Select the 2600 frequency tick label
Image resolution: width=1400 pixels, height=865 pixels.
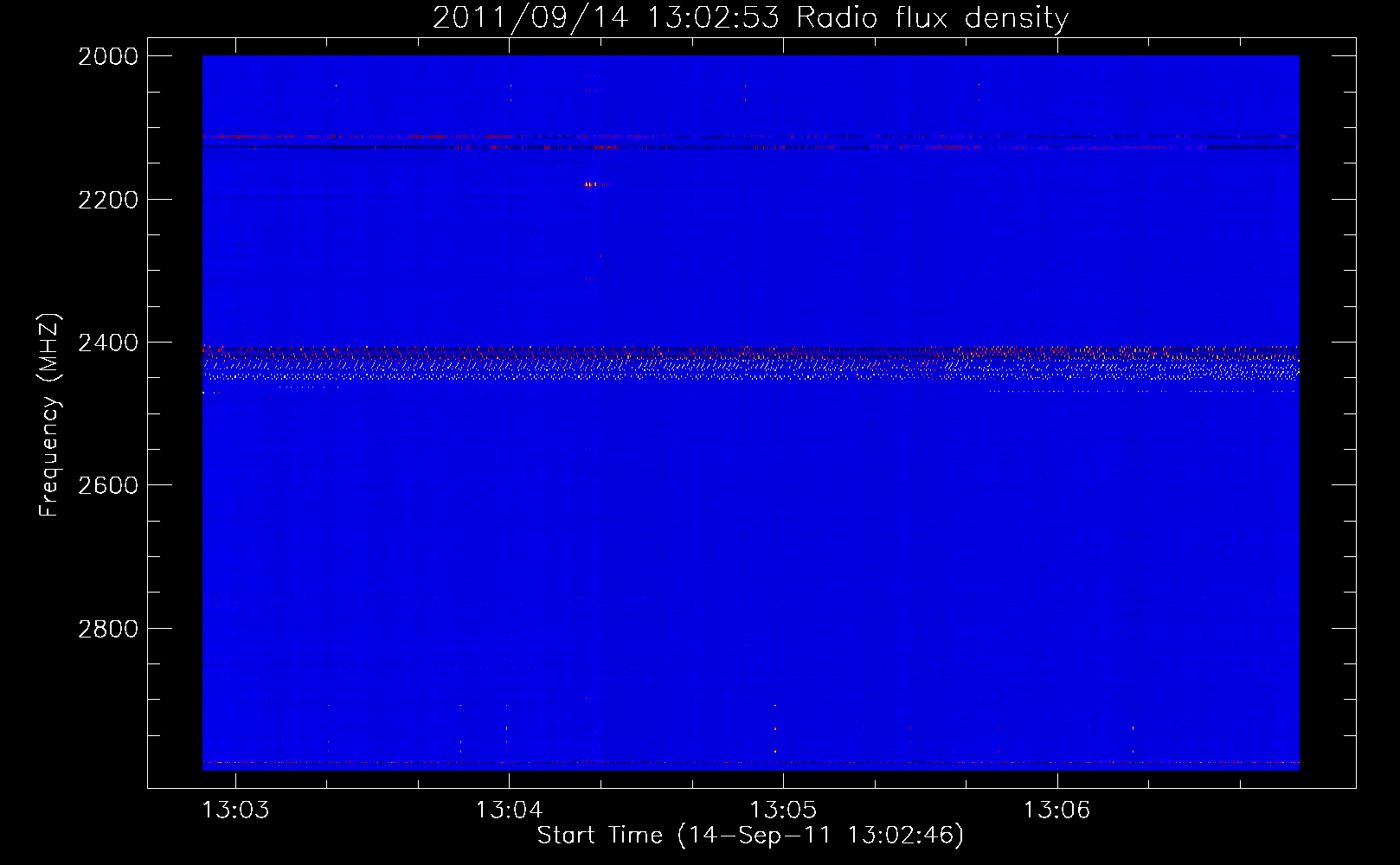pos(108,485)
